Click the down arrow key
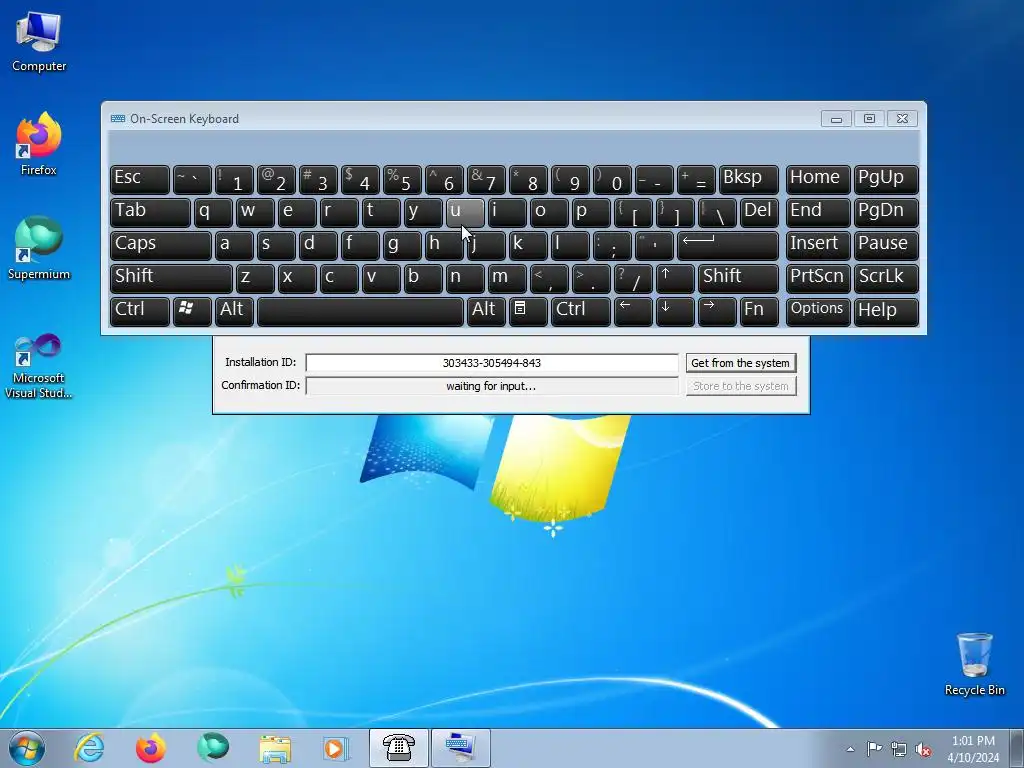 [x=675, y=312]
